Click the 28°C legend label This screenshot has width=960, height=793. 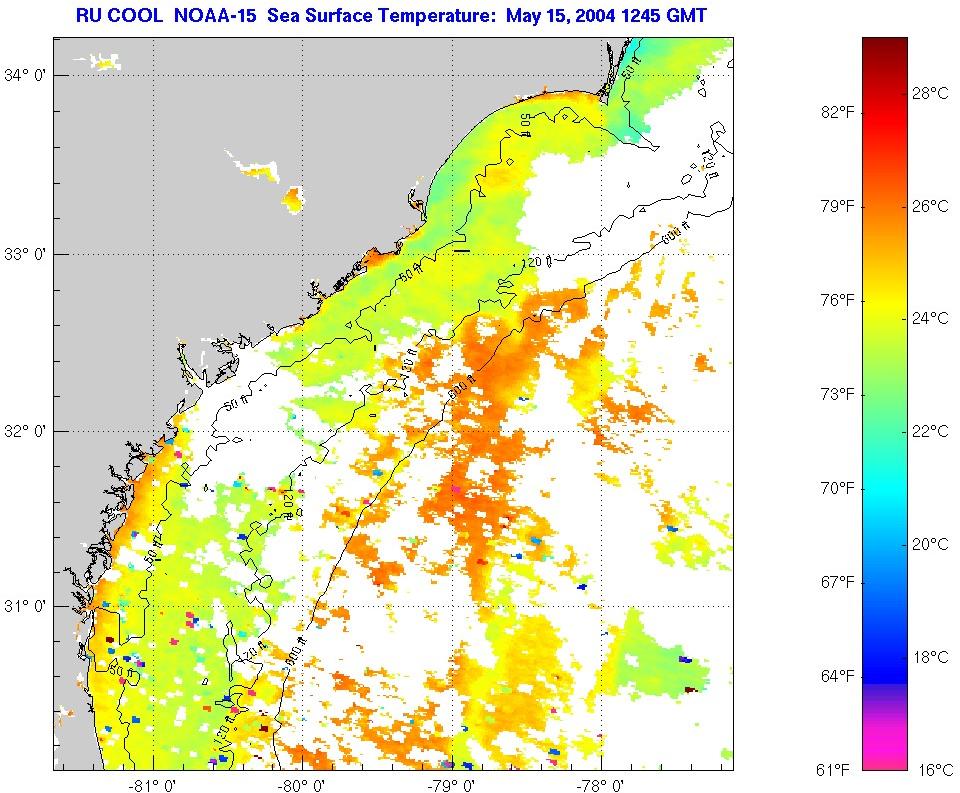(931, 93)
